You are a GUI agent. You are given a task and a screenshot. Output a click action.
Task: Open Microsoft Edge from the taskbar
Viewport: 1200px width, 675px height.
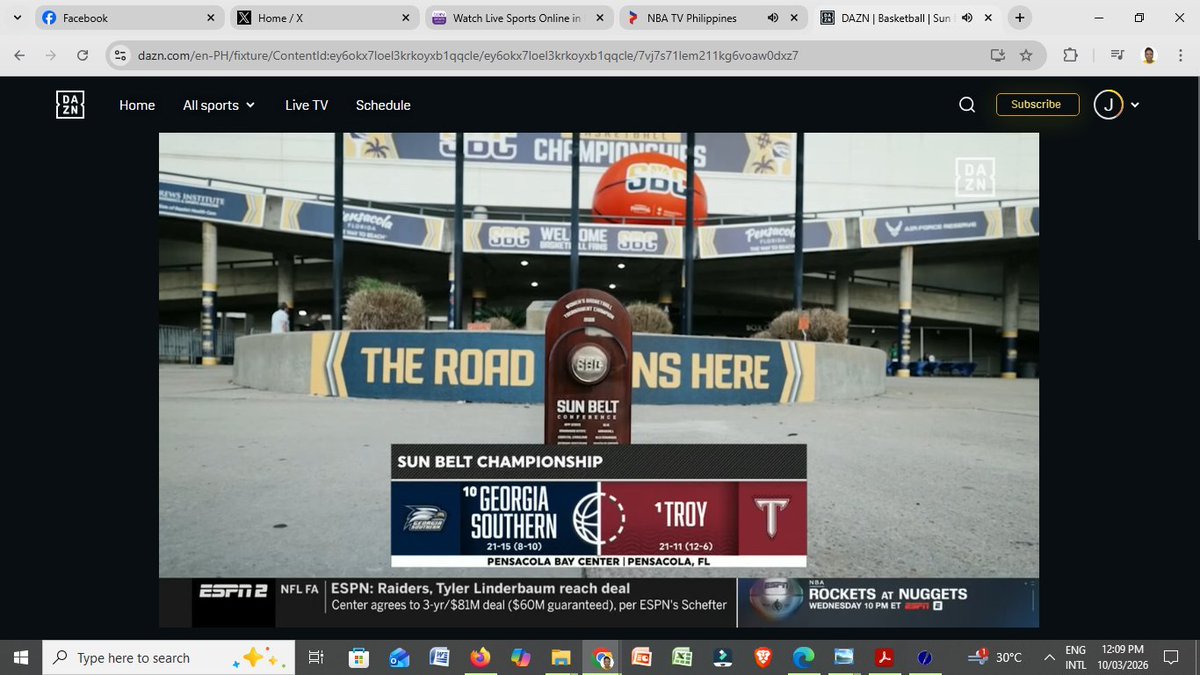(x=803, y=657)
